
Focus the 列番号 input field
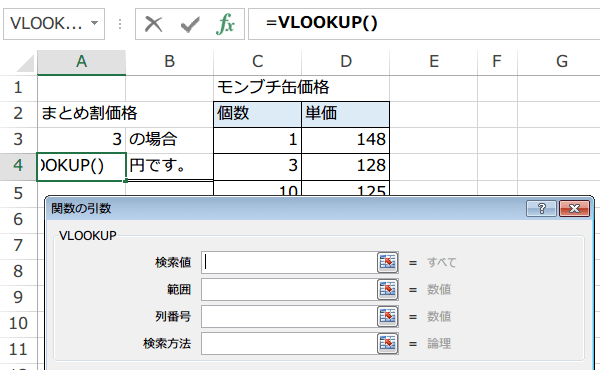tap(289, 317)
